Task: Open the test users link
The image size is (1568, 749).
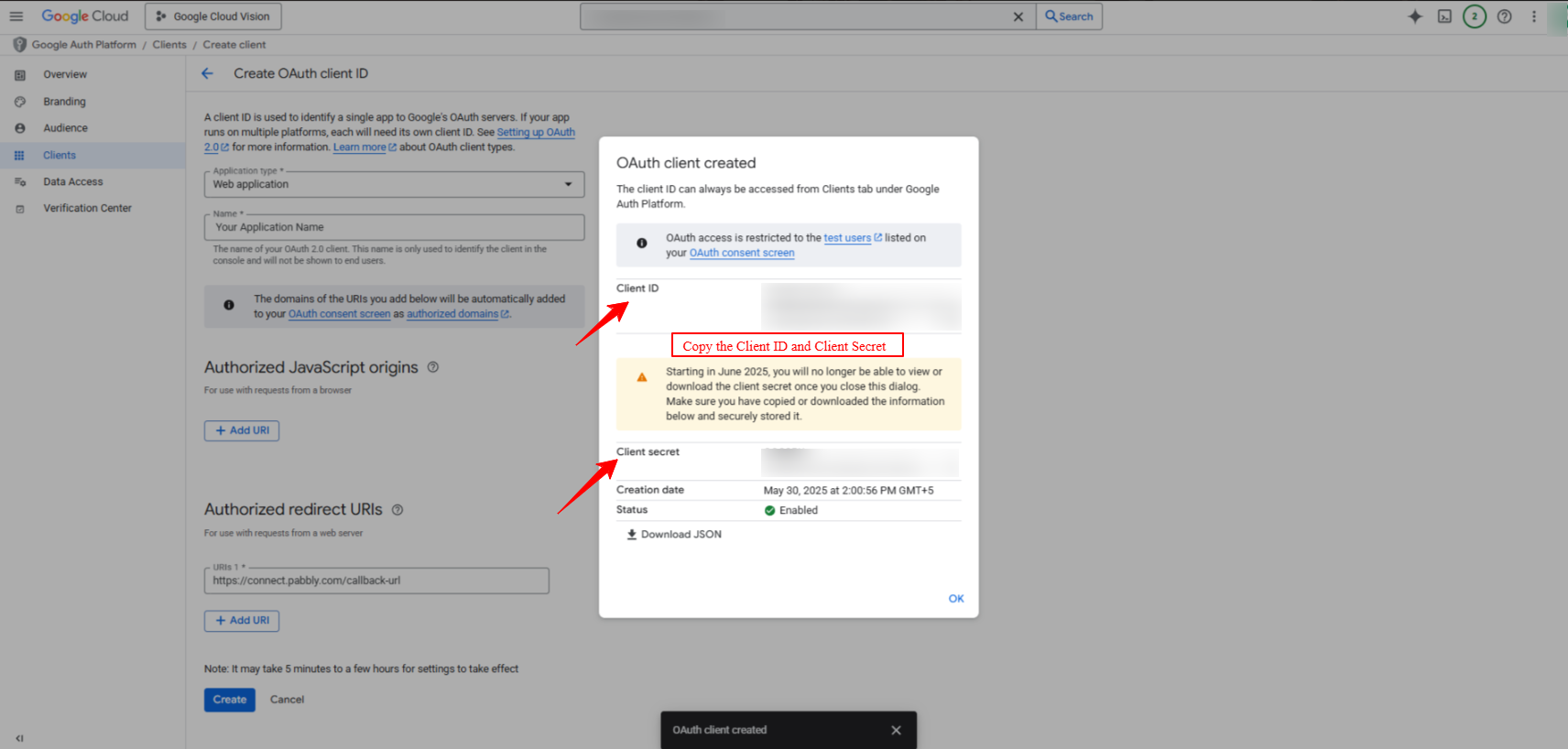Action: pos(847,238)
